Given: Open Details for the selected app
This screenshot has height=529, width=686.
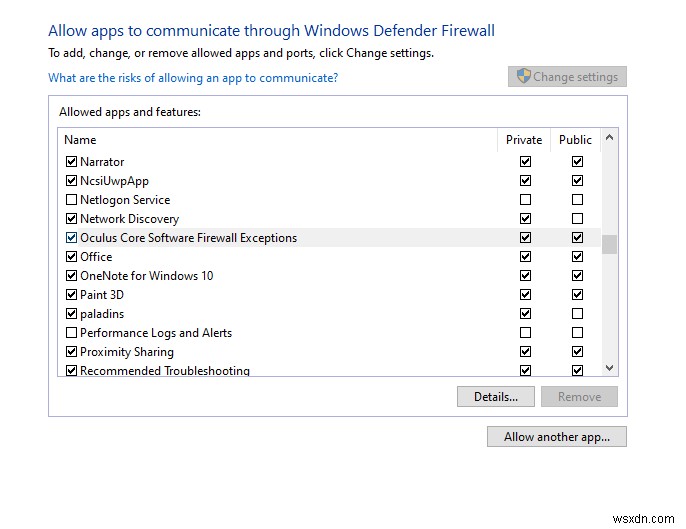Looking at the screenshot, I should [496, 396].
